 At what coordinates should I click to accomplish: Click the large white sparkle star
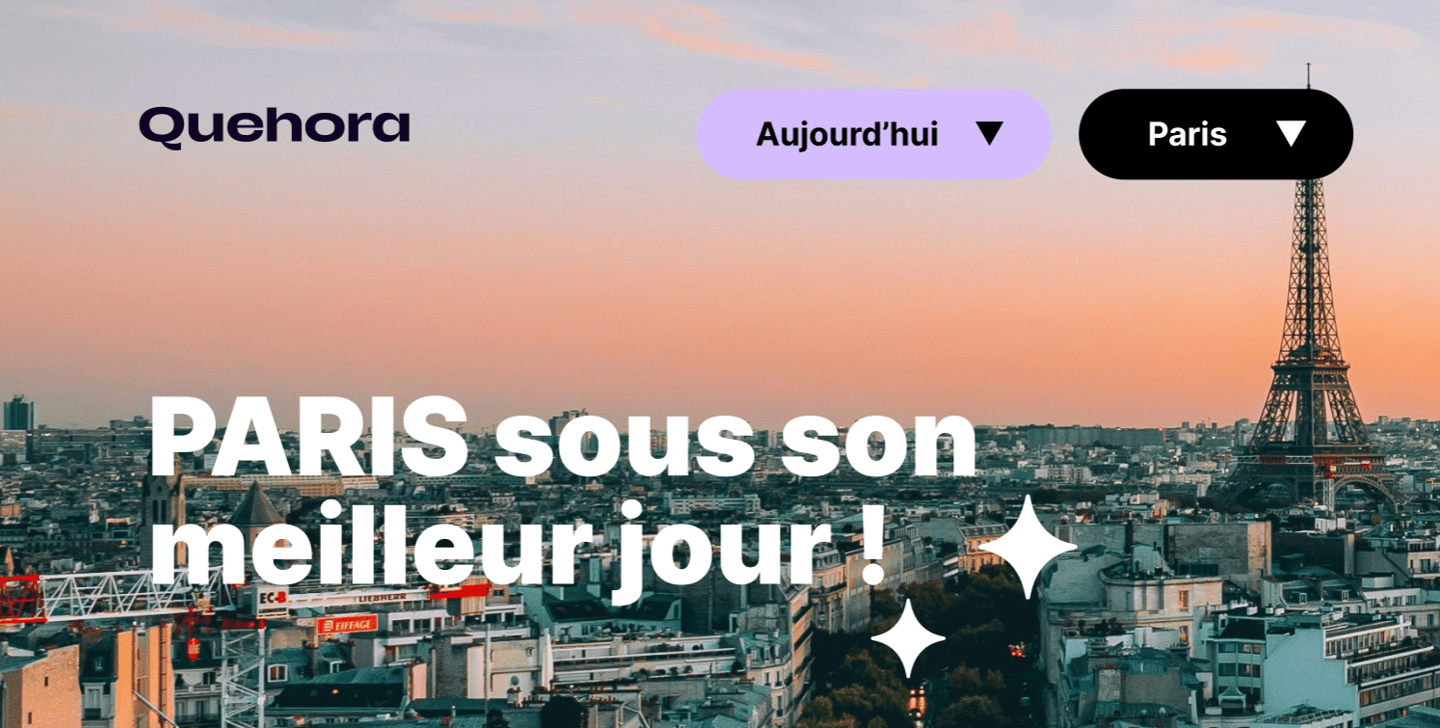[x=1027, y=546]
